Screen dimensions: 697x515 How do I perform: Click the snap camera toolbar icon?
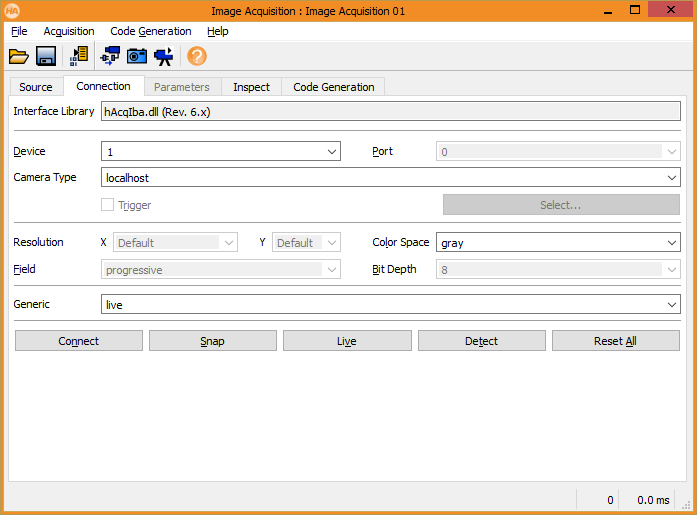coord(137,56)
